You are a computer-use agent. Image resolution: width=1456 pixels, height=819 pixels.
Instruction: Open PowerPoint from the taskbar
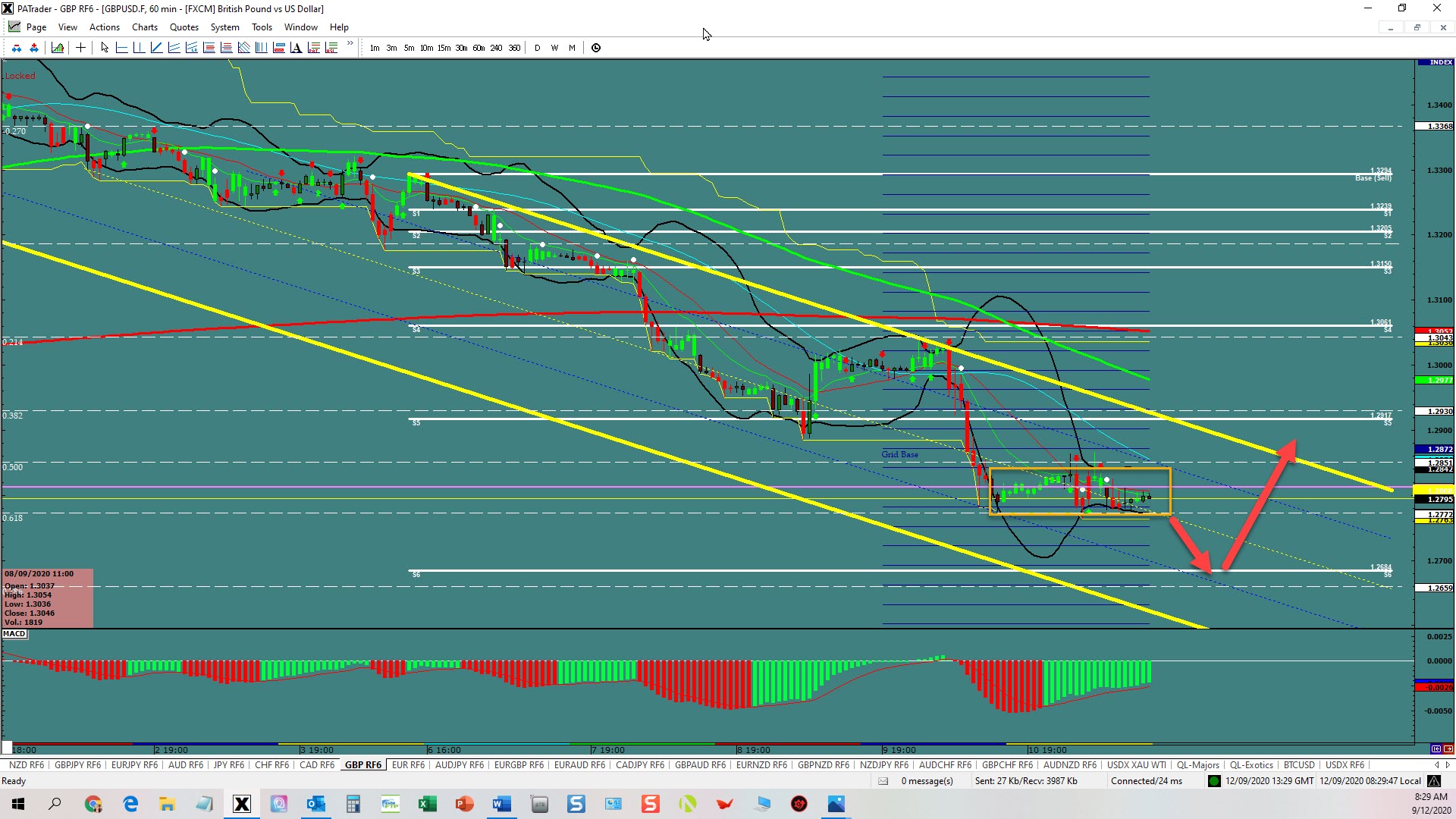(x=464, y=804)
